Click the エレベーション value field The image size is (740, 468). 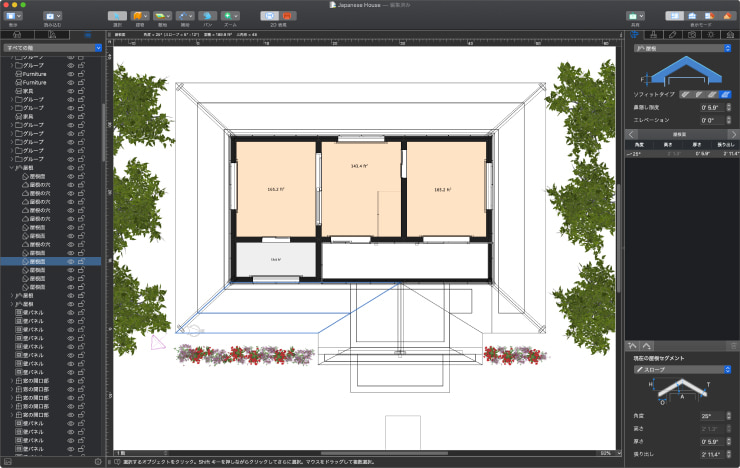pos(712,120)
